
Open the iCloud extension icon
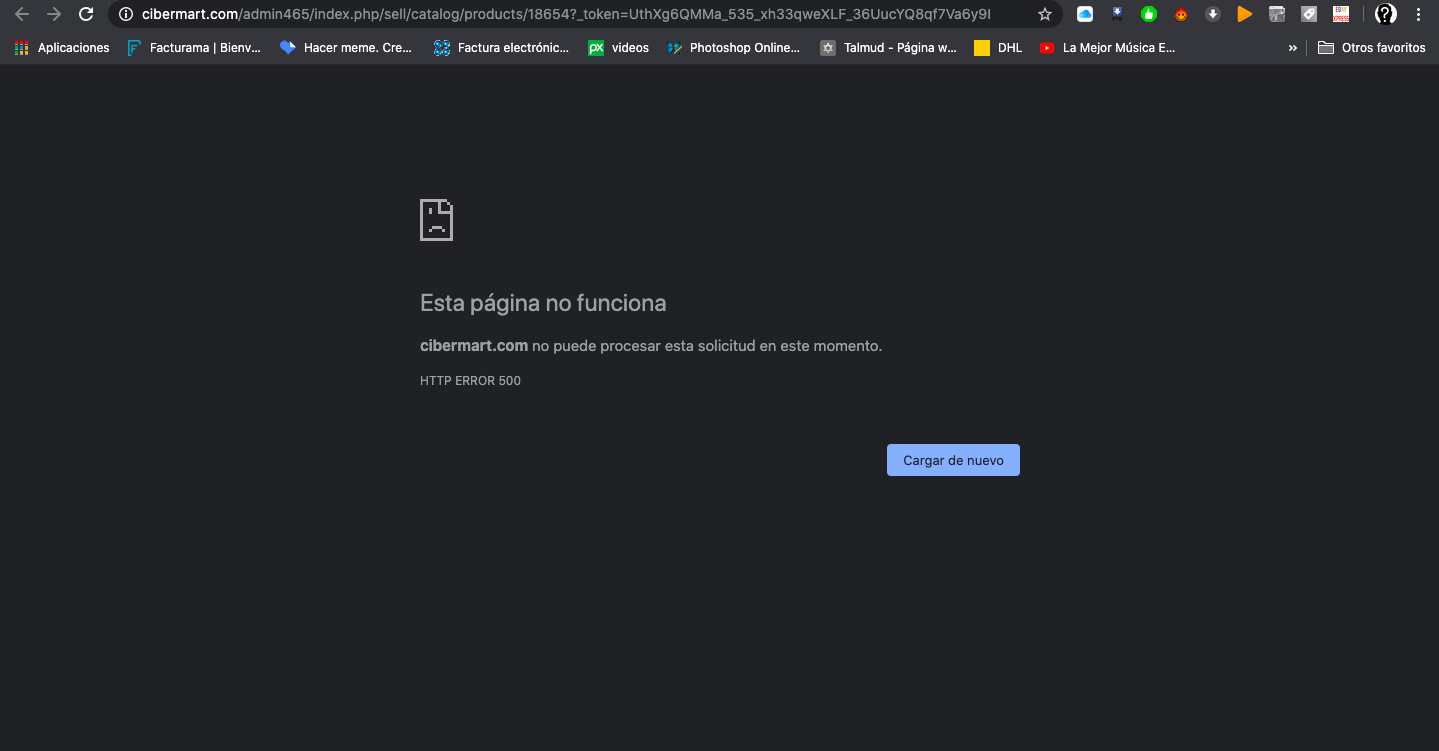1085,14
